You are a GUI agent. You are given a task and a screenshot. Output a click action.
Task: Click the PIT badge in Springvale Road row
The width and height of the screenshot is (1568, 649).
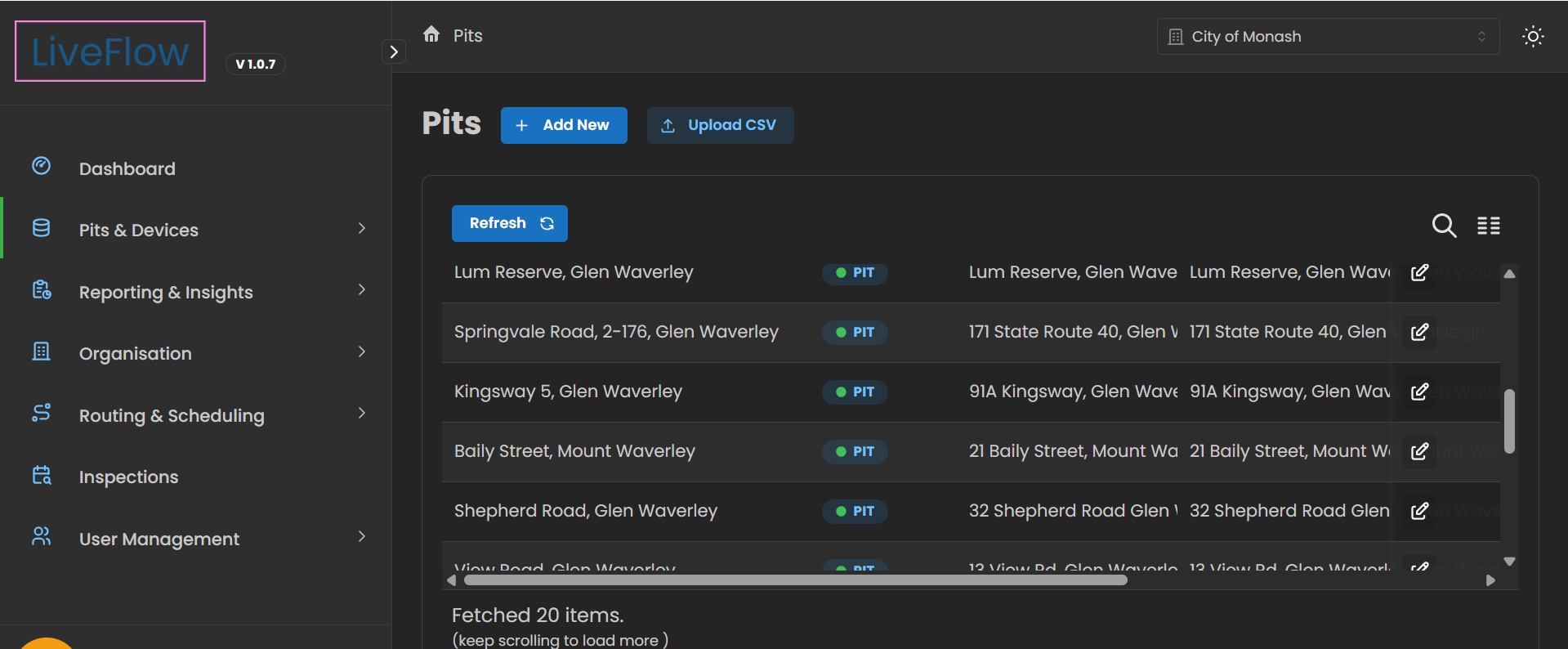(855, 333)
